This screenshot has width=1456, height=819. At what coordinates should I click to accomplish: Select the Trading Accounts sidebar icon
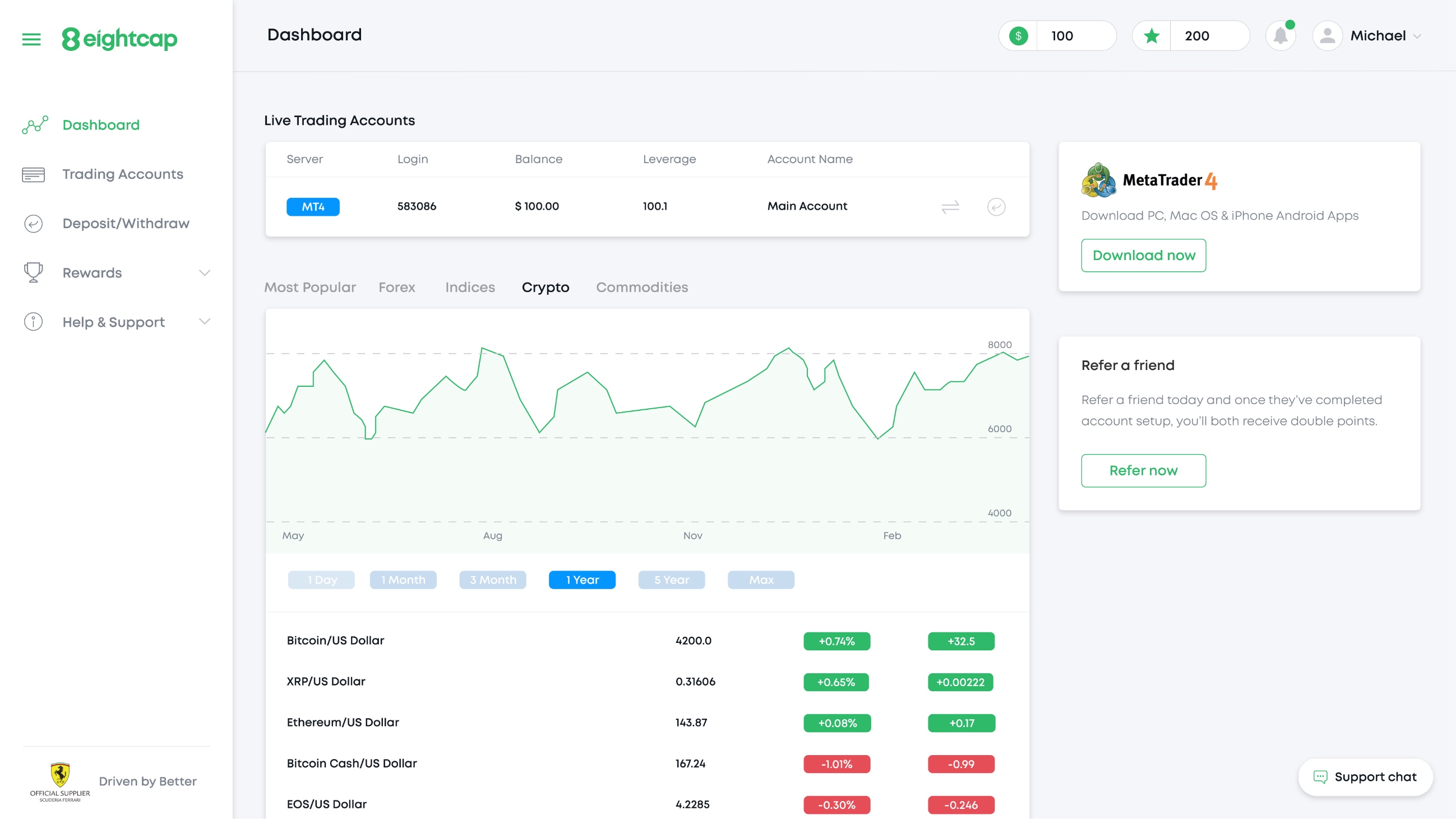[33, 174]
